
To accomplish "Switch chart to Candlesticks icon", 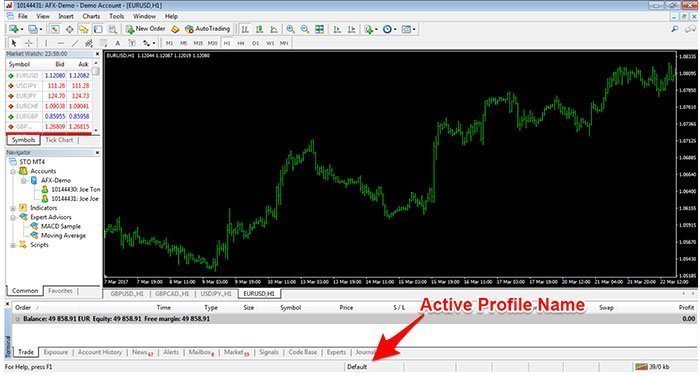I will pyautogui.click(x=259, y=29).
